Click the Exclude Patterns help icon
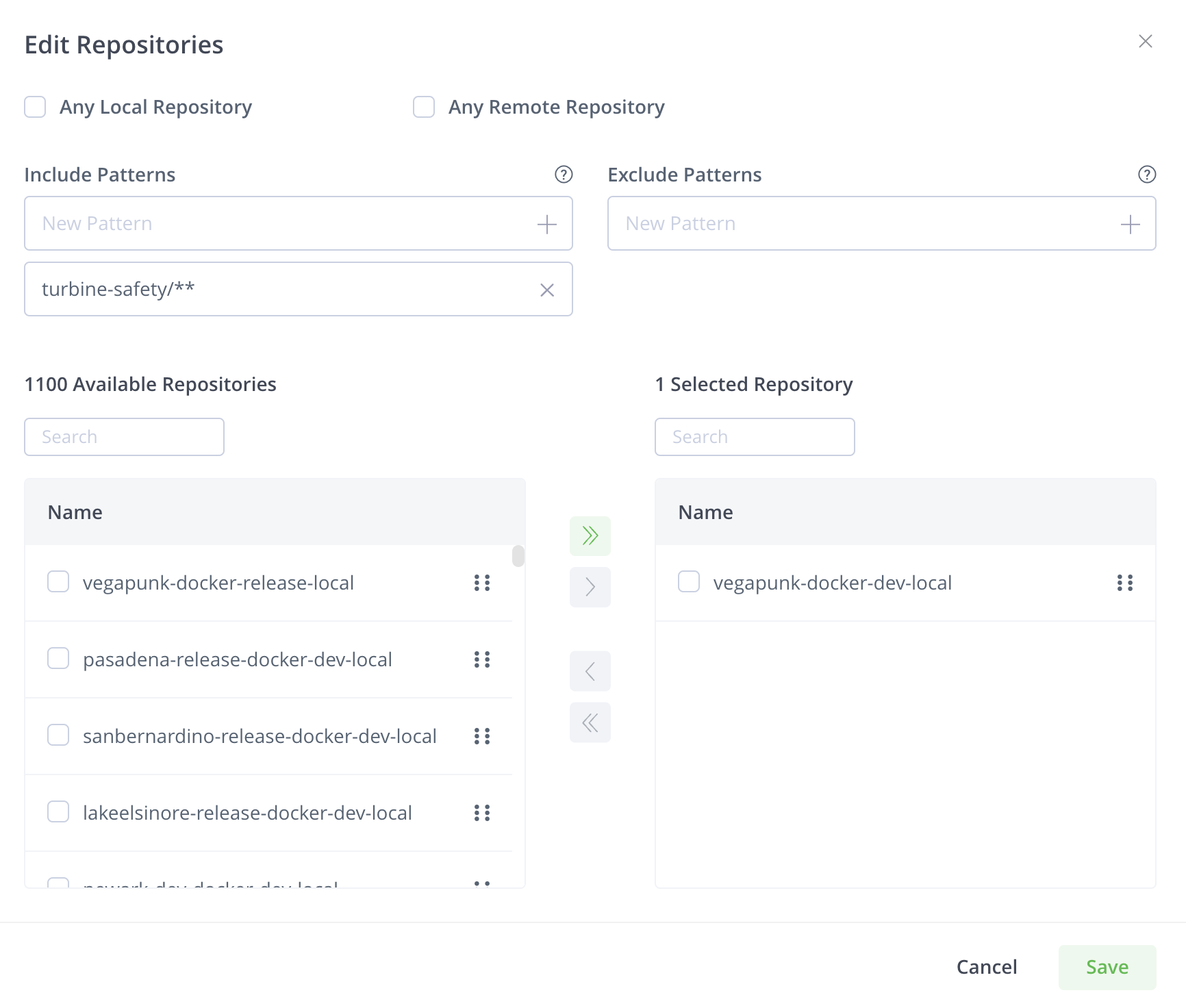 click(1147, 175)
